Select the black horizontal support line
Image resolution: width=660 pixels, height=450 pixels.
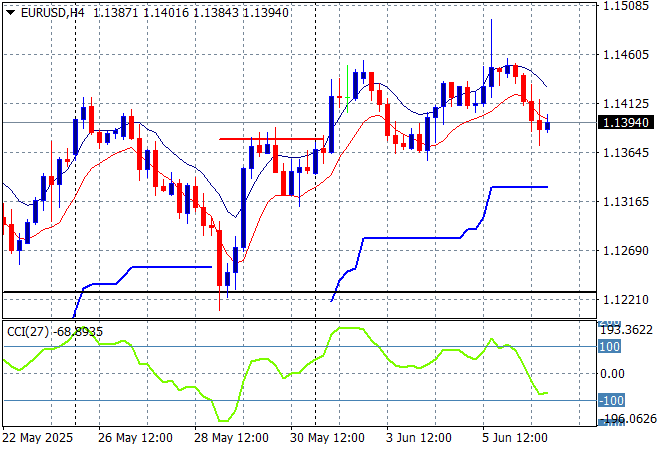[x=299, y=292]
